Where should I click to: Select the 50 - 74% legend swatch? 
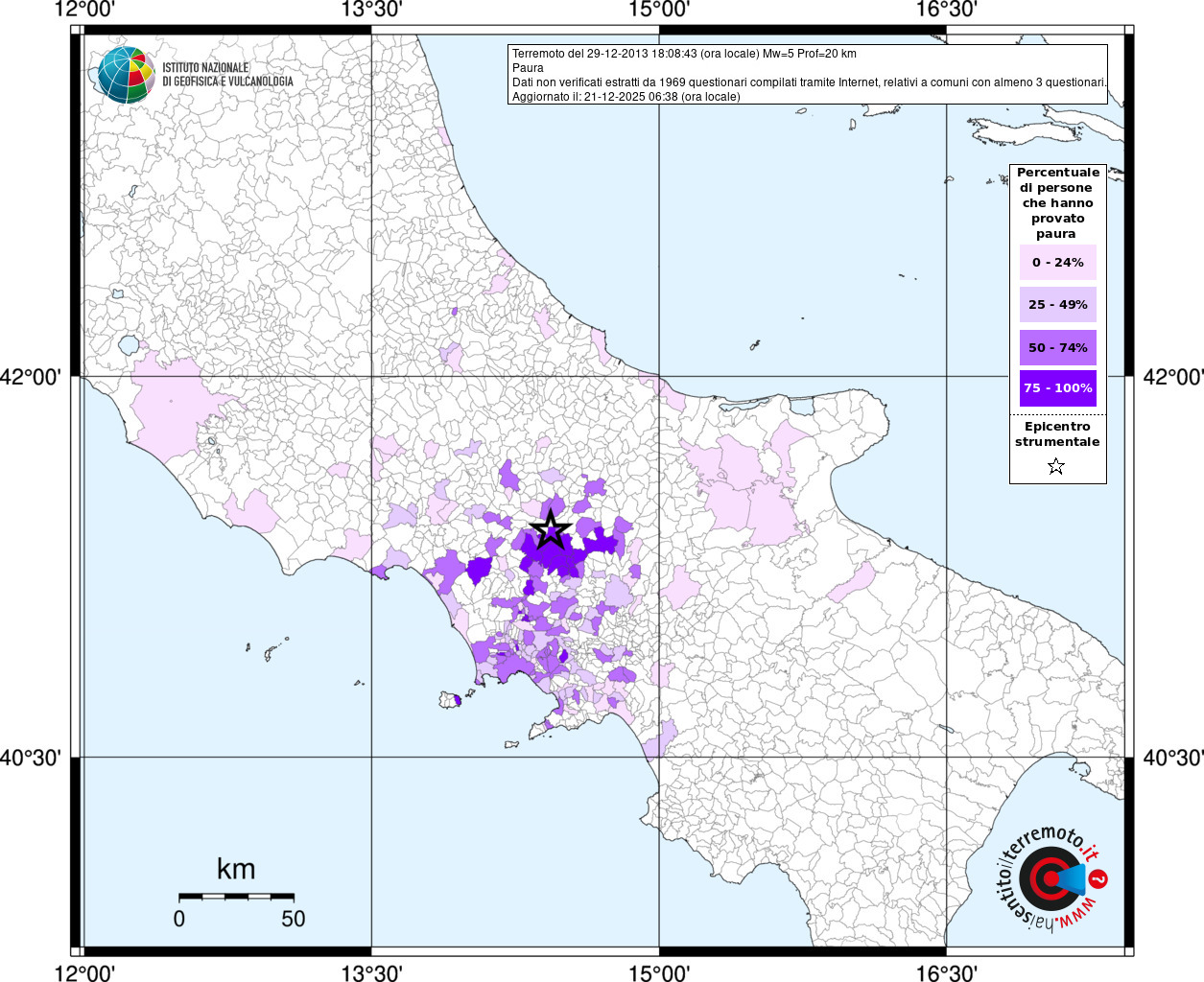click(x=1057, y=347)
